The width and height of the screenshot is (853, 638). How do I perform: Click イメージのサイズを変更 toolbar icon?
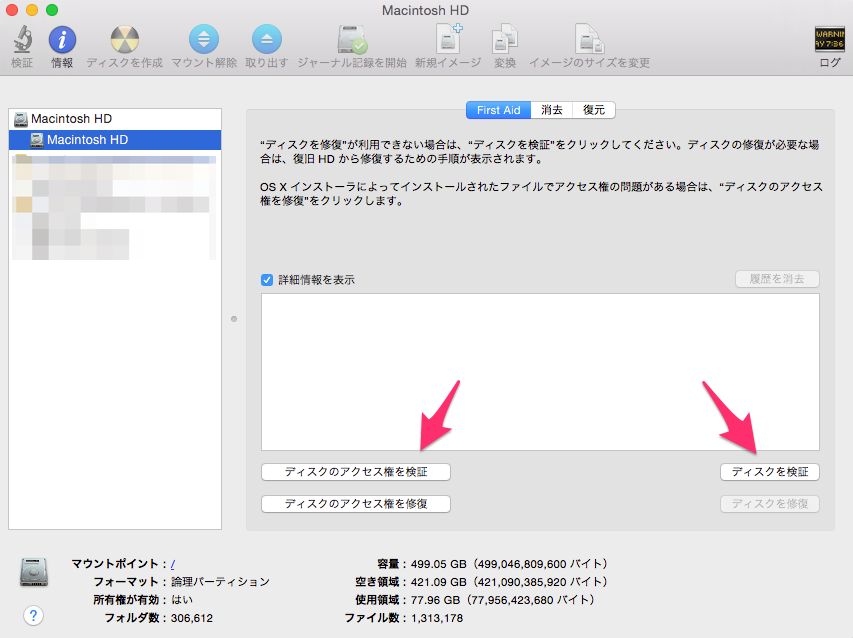pyautogui.click(x=589, y=39)
